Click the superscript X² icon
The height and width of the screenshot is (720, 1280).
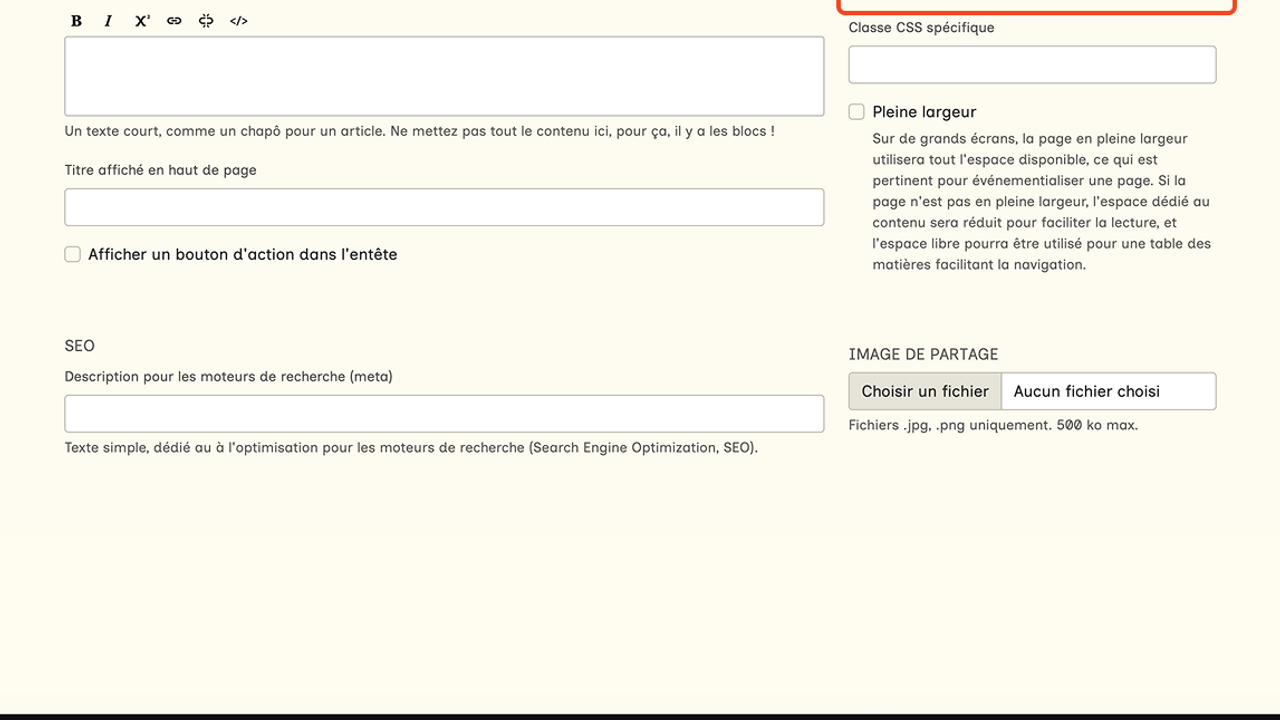click(x=142, y=21)
